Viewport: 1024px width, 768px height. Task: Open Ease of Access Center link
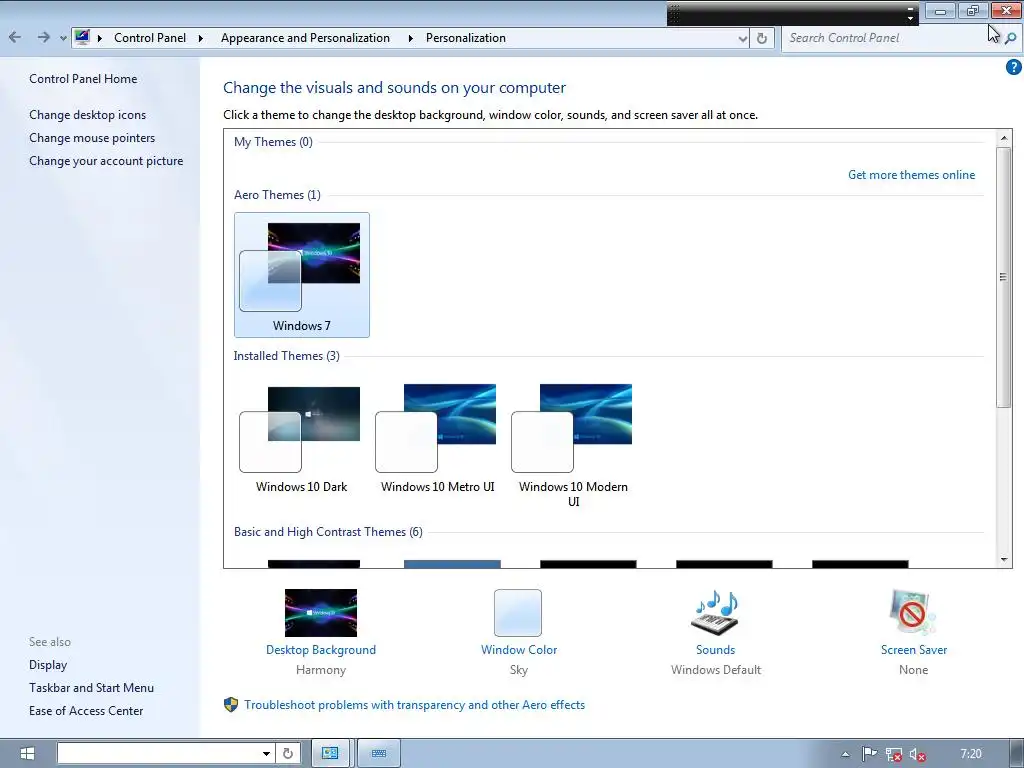click(86, 711)
